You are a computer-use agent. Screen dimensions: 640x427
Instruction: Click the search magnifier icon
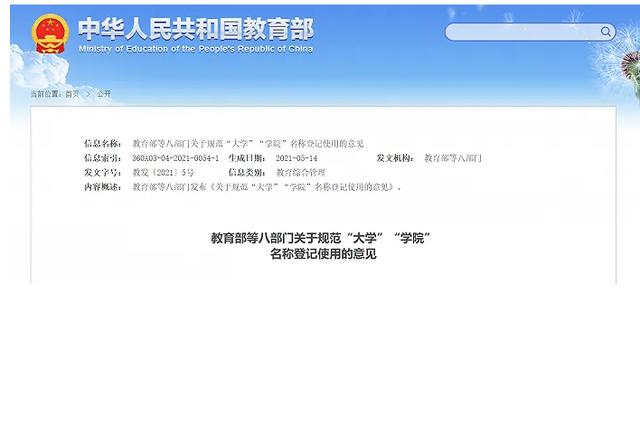[x=606, y=32]
